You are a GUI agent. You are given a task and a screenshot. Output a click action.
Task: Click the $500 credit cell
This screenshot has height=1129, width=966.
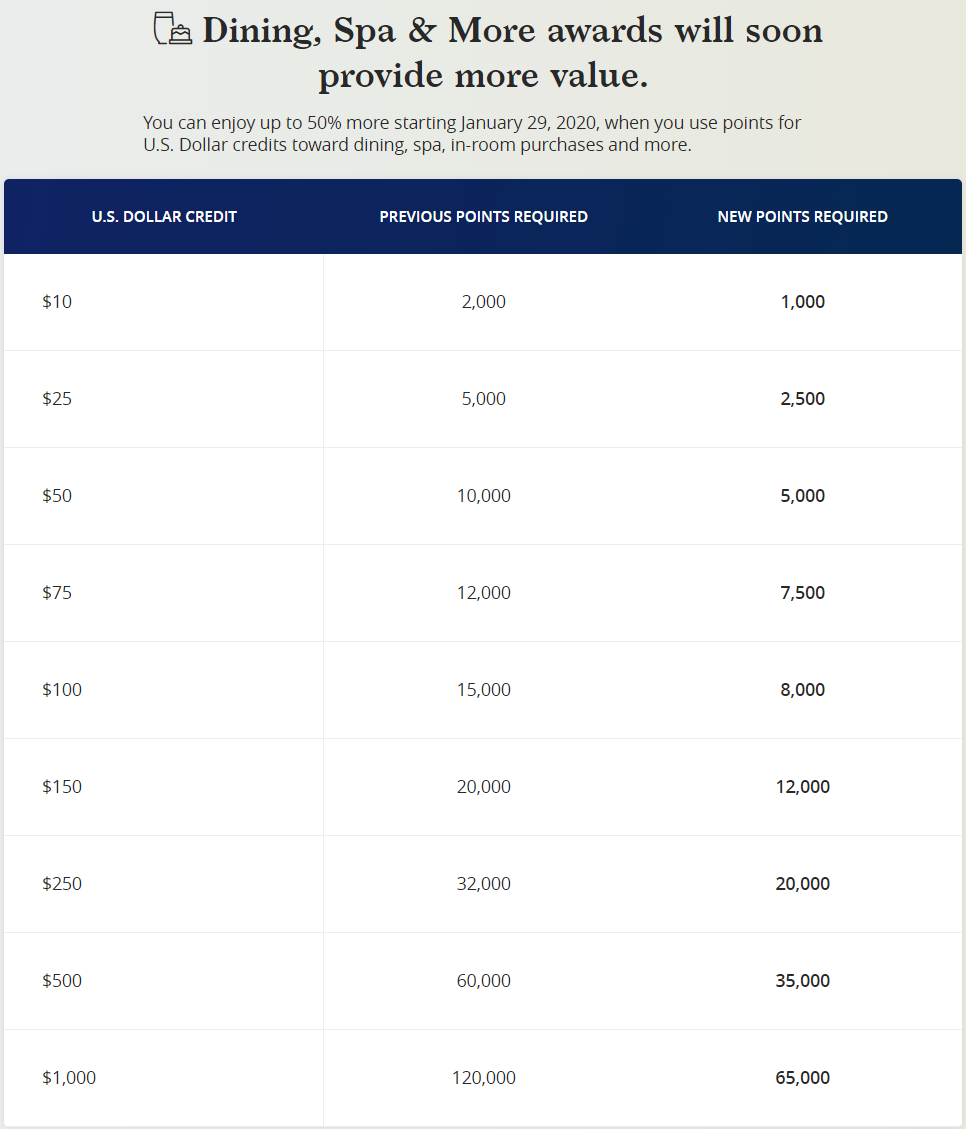pos(62,980)
